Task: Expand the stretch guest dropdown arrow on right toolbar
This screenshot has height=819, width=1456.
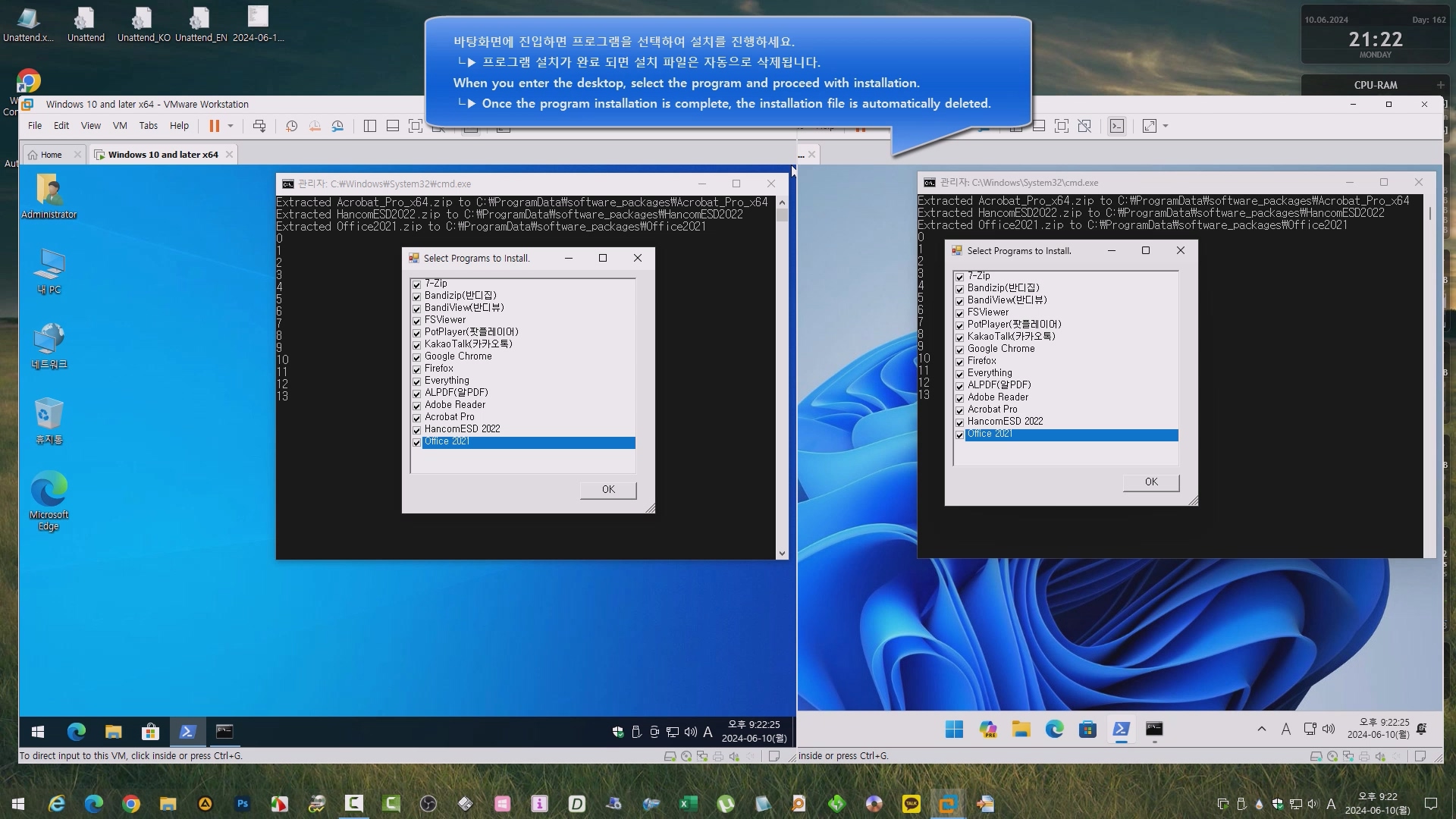Action: [1166, 126]
